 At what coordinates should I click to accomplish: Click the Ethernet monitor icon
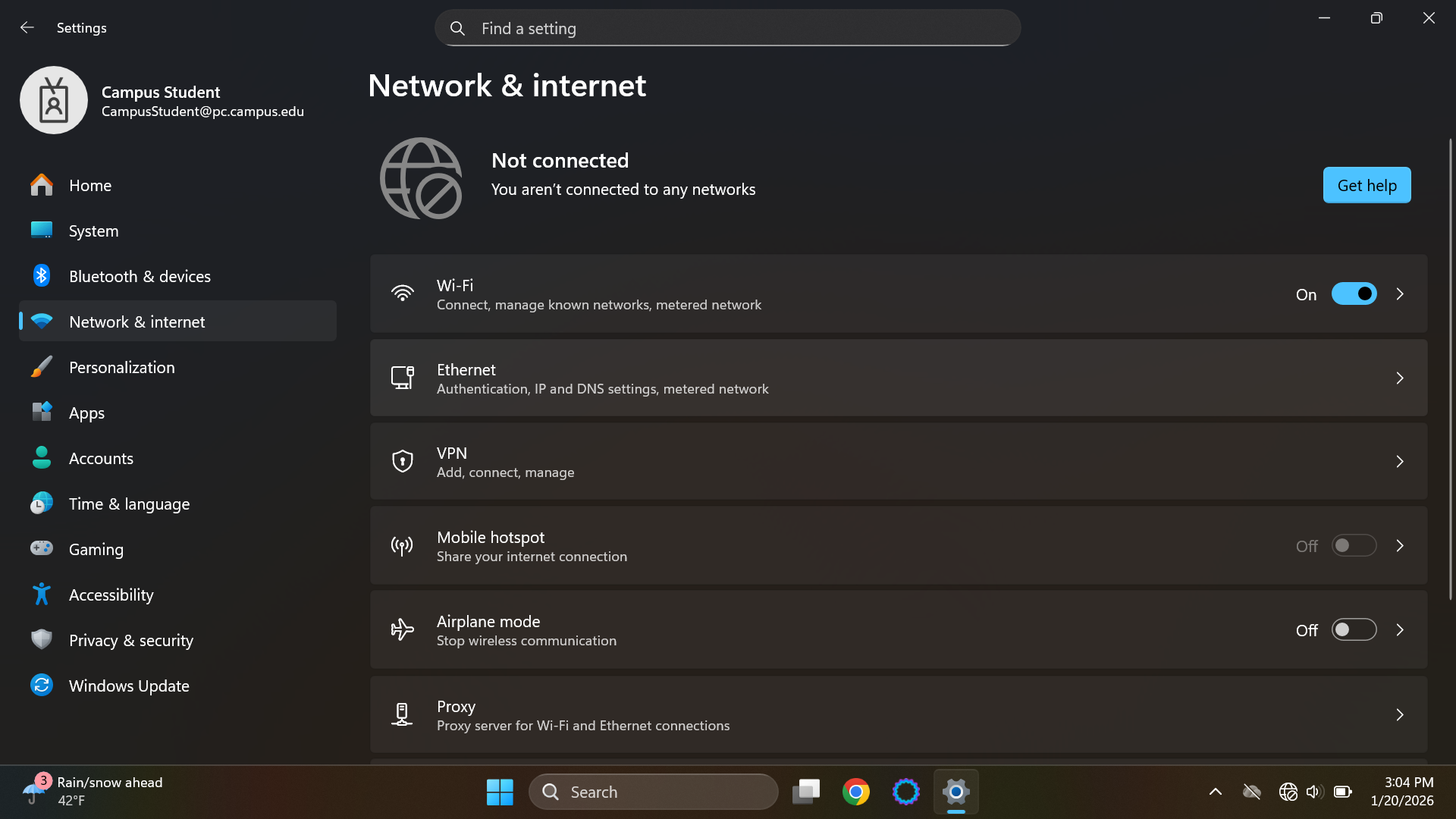403,378
